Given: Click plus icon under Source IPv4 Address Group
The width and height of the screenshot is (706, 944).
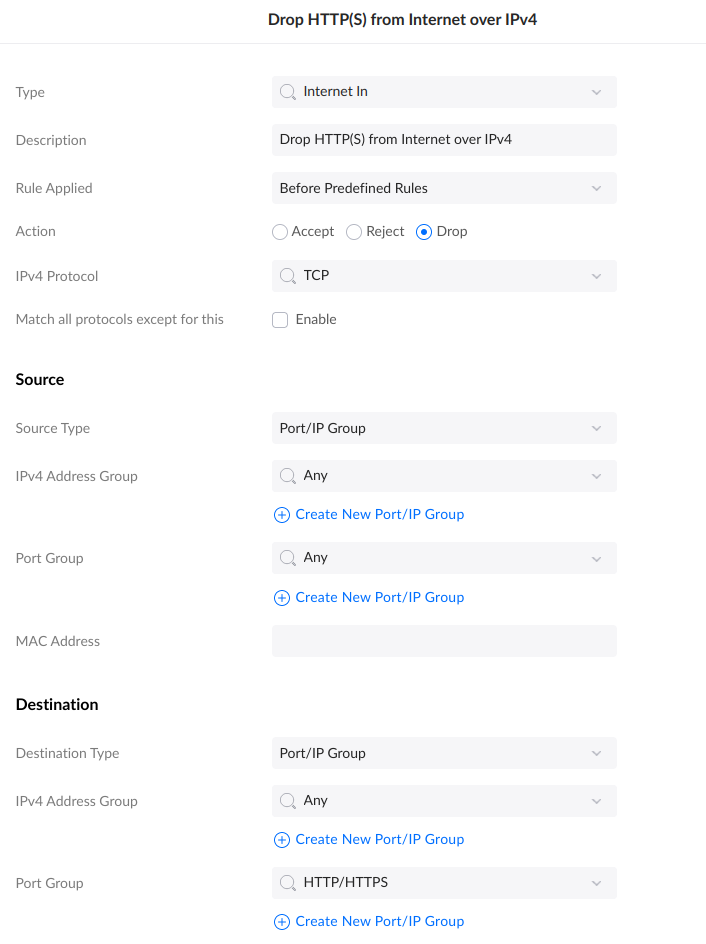Looking at the screenshot, I should pyautogui.click(x=281, y=515).
